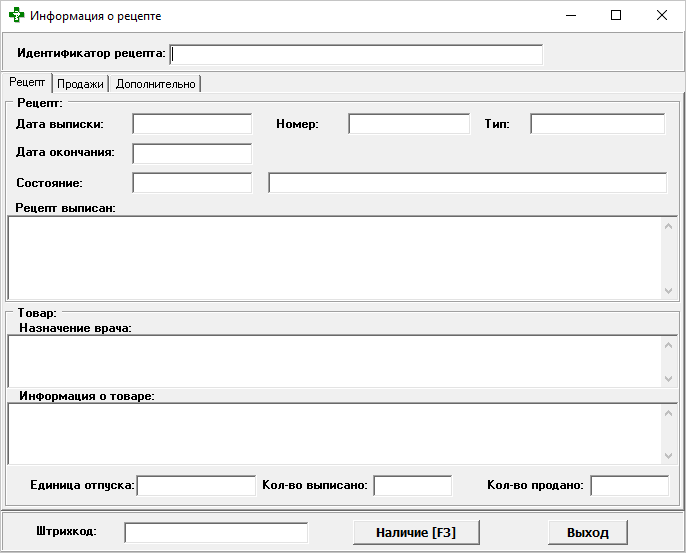Screen dimensions: 686x553
Task: Select the Рецепт tab
Action: pyautogui.click(x=27, y=83)
